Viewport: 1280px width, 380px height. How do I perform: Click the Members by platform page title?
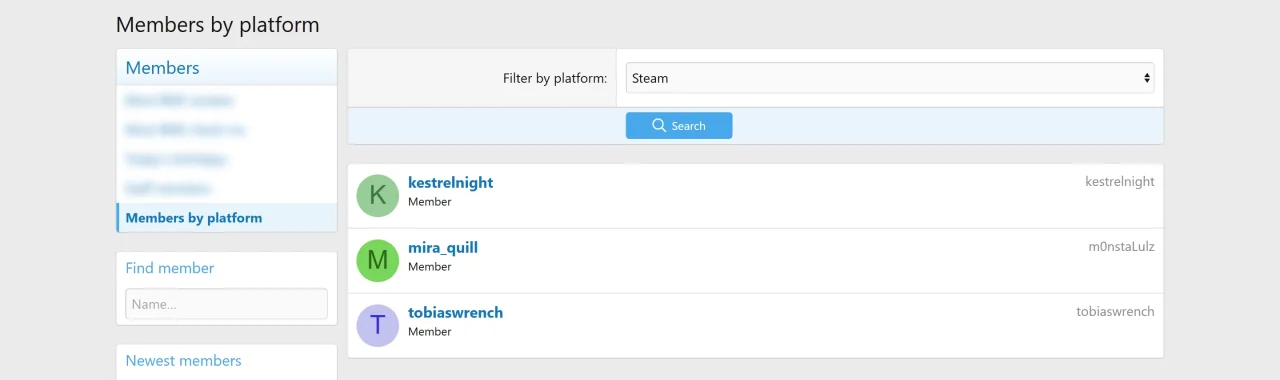[x=217, y=25]
